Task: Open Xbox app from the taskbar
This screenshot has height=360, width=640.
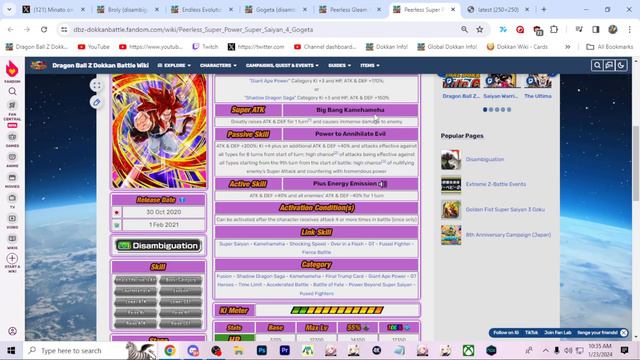Action: [468, 350]
